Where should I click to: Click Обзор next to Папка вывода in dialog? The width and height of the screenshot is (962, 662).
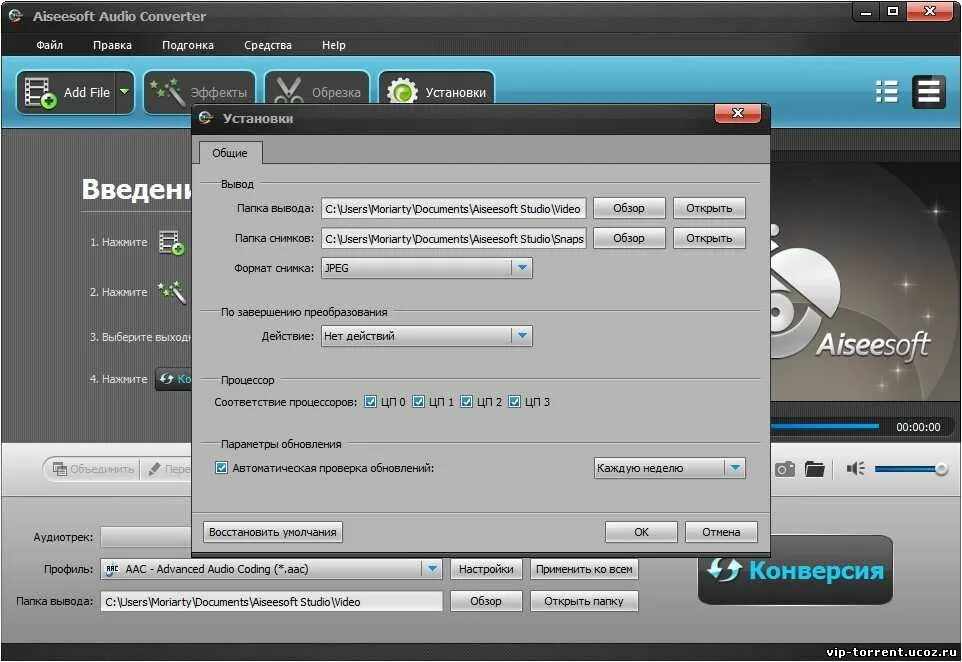[x=629, y=208]
